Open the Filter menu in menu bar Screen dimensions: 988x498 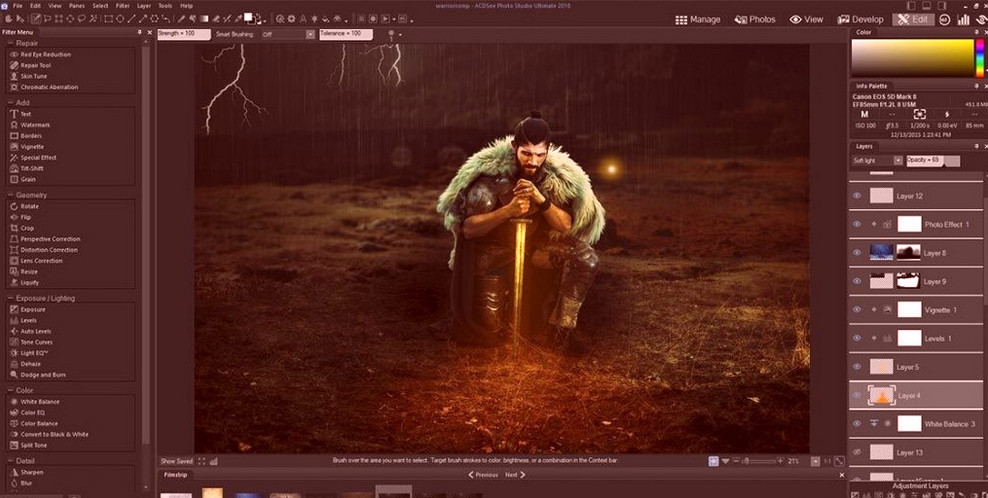point(123,6)
